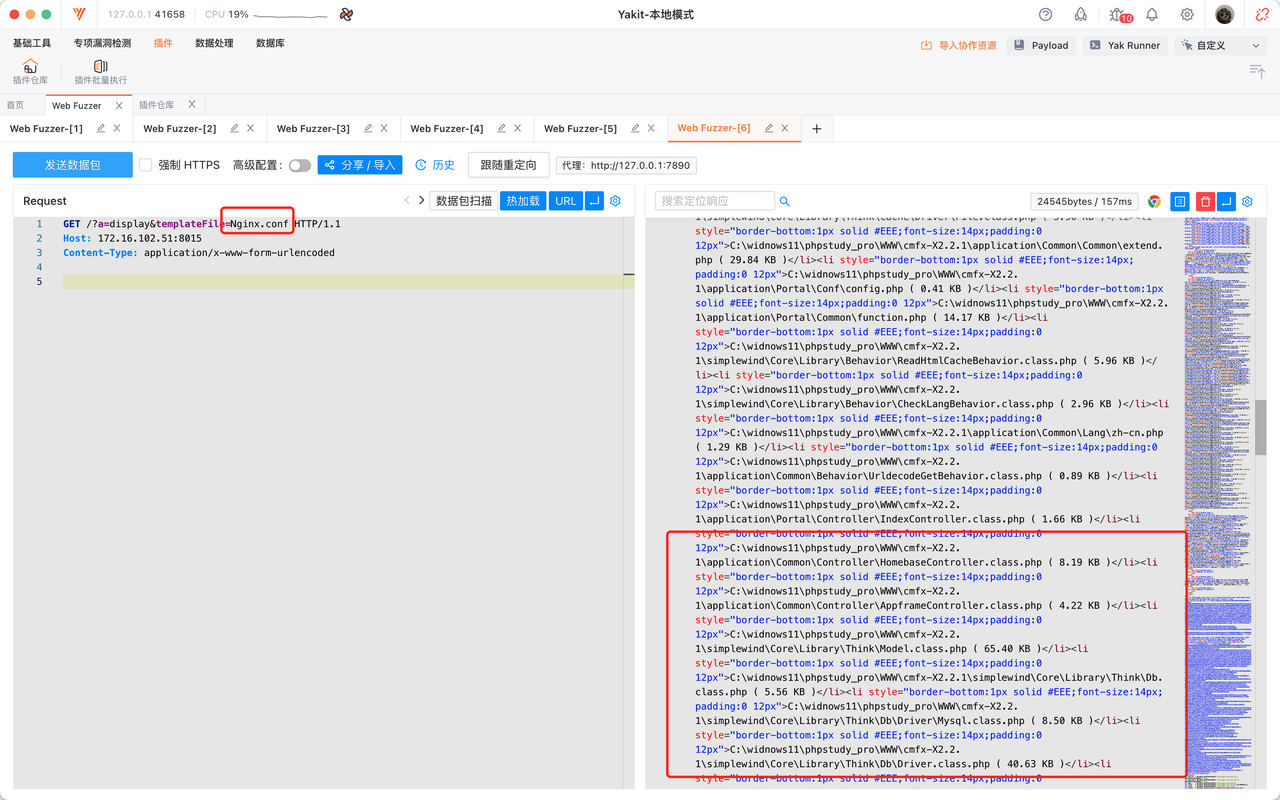The width and height of the screenshot is (1280, 800).
Task: Click the response vertical scrollbar thumb
Action: [1261, 427]
